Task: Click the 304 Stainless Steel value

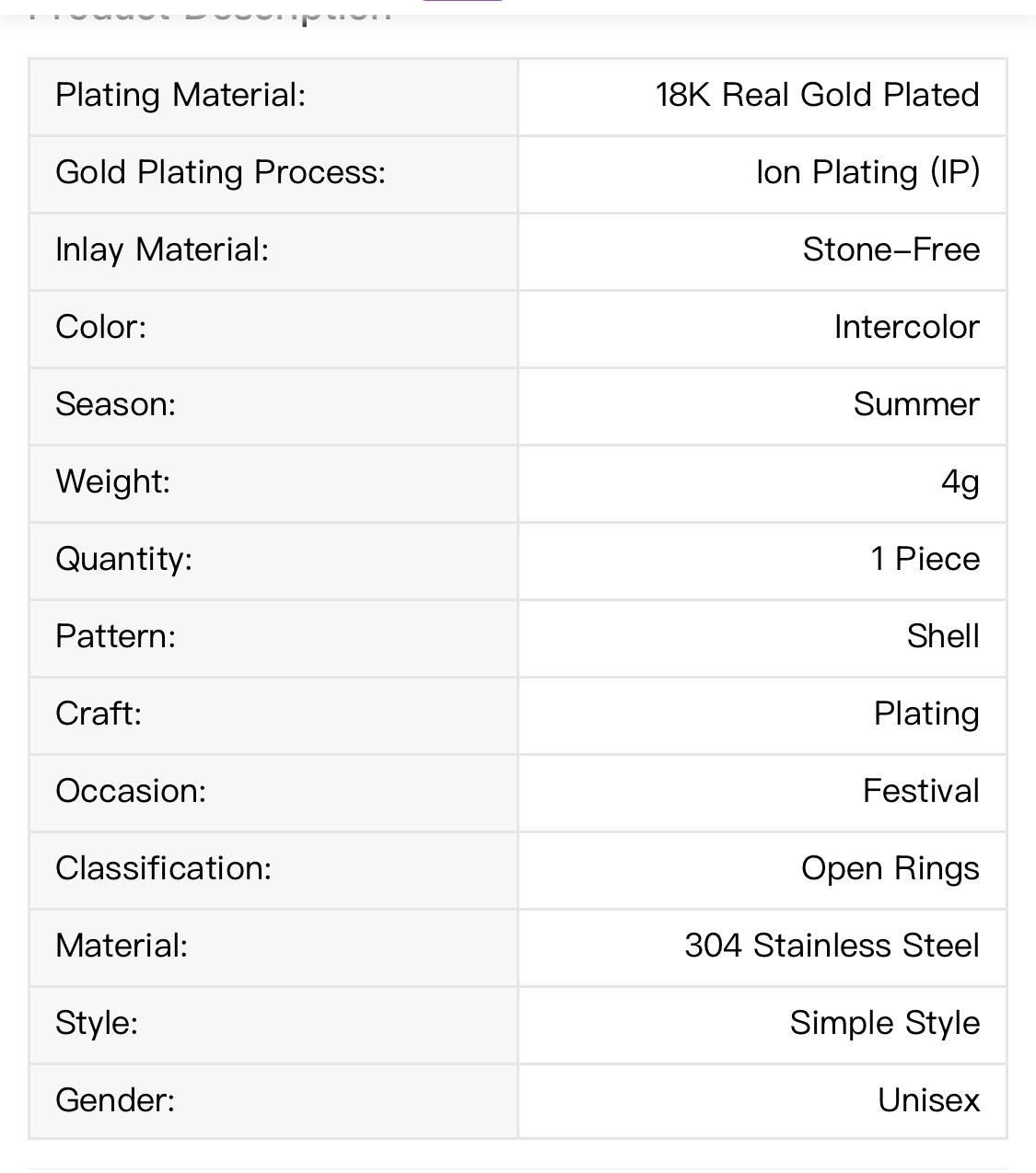Action: coord(832,946)
